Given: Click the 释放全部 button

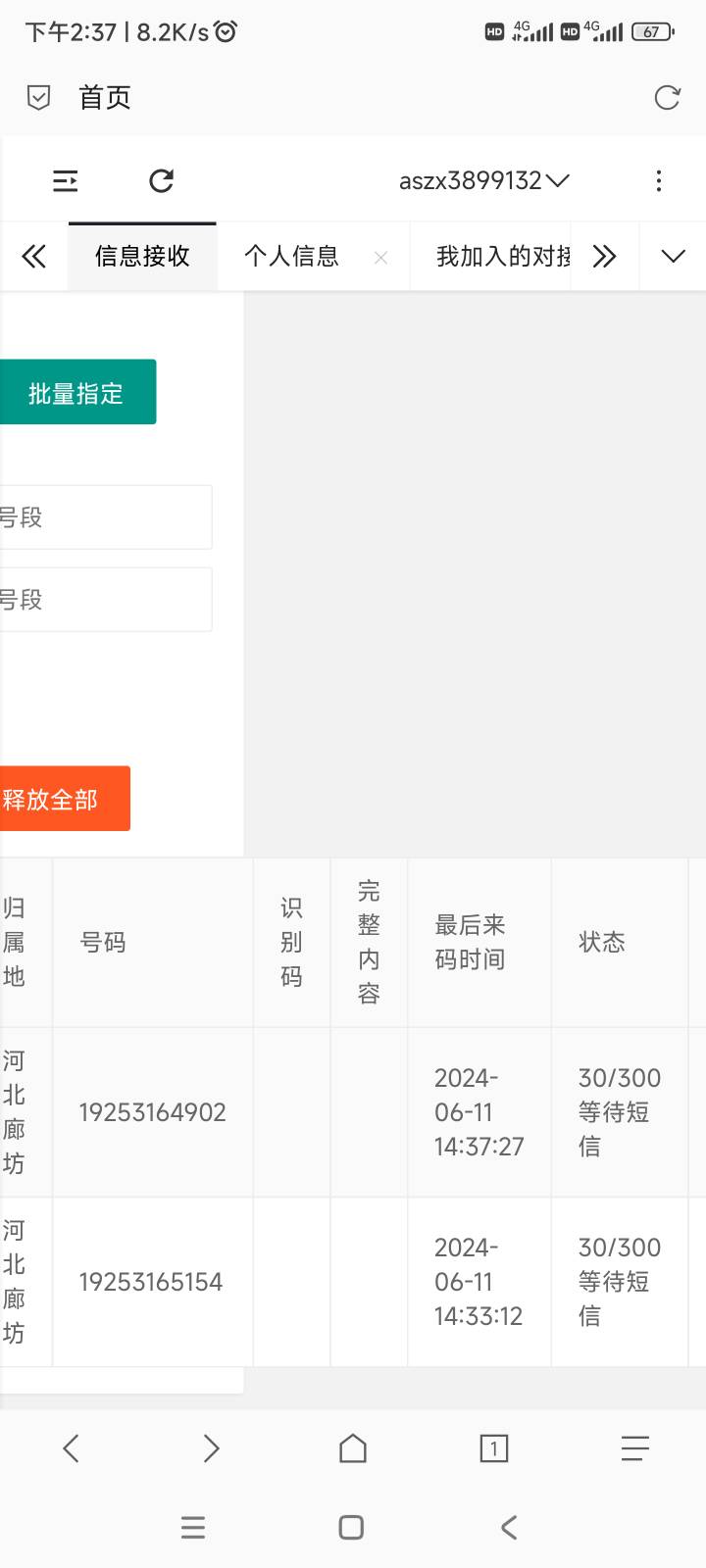Looking at the screenshot, I should [x=65, y=799].
